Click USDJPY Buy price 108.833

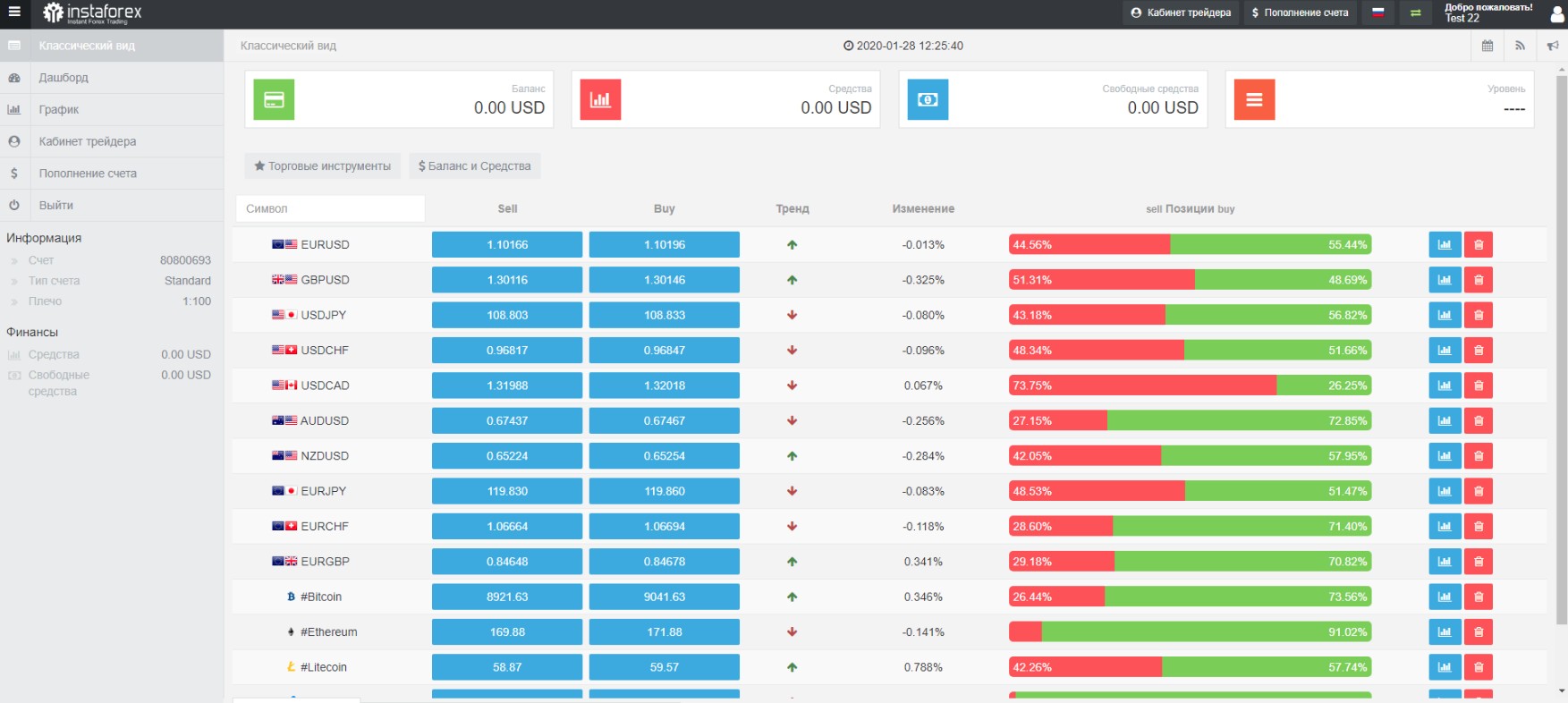coord(665,315)
